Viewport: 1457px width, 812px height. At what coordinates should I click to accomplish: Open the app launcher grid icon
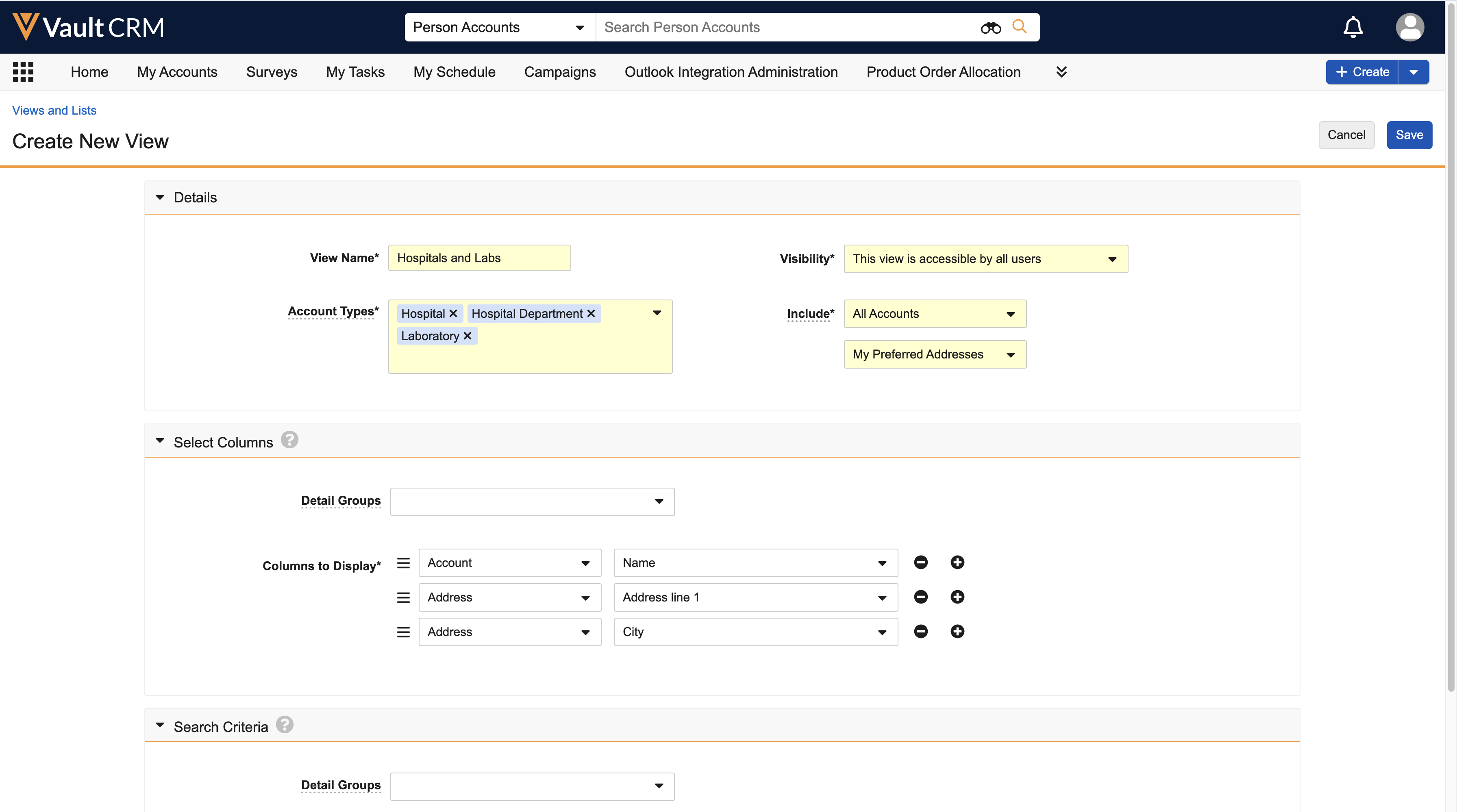pyautogui.click(x=23, y=72)
